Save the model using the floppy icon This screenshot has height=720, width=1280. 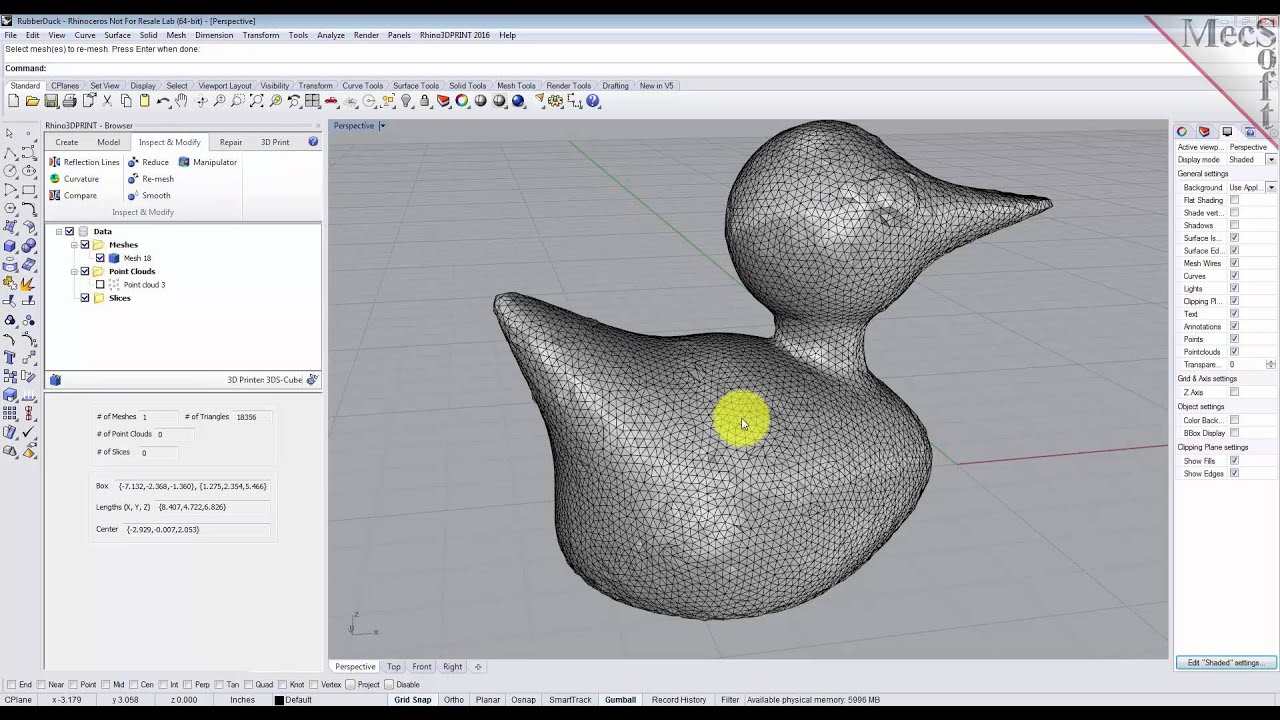coord(50,101)
